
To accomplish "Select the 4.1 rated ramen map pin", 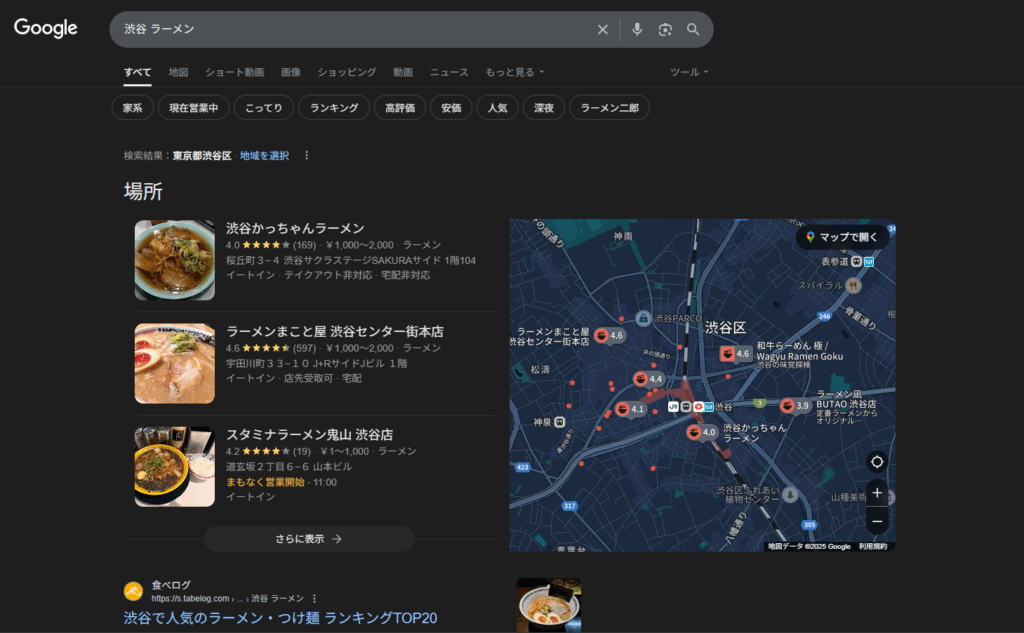I will point(630,410).
